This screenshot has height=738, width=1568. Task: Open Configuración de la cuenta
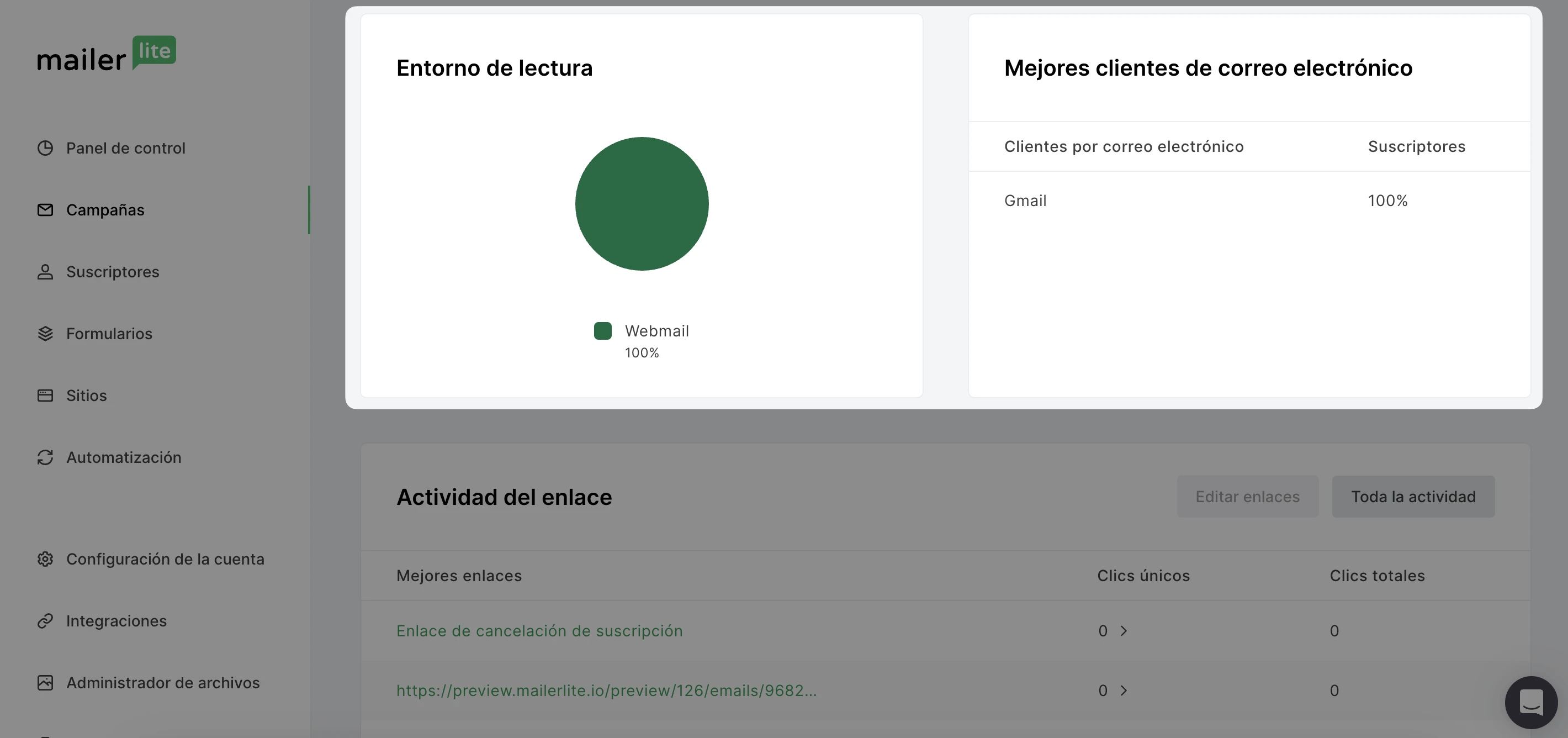(165, 559)
